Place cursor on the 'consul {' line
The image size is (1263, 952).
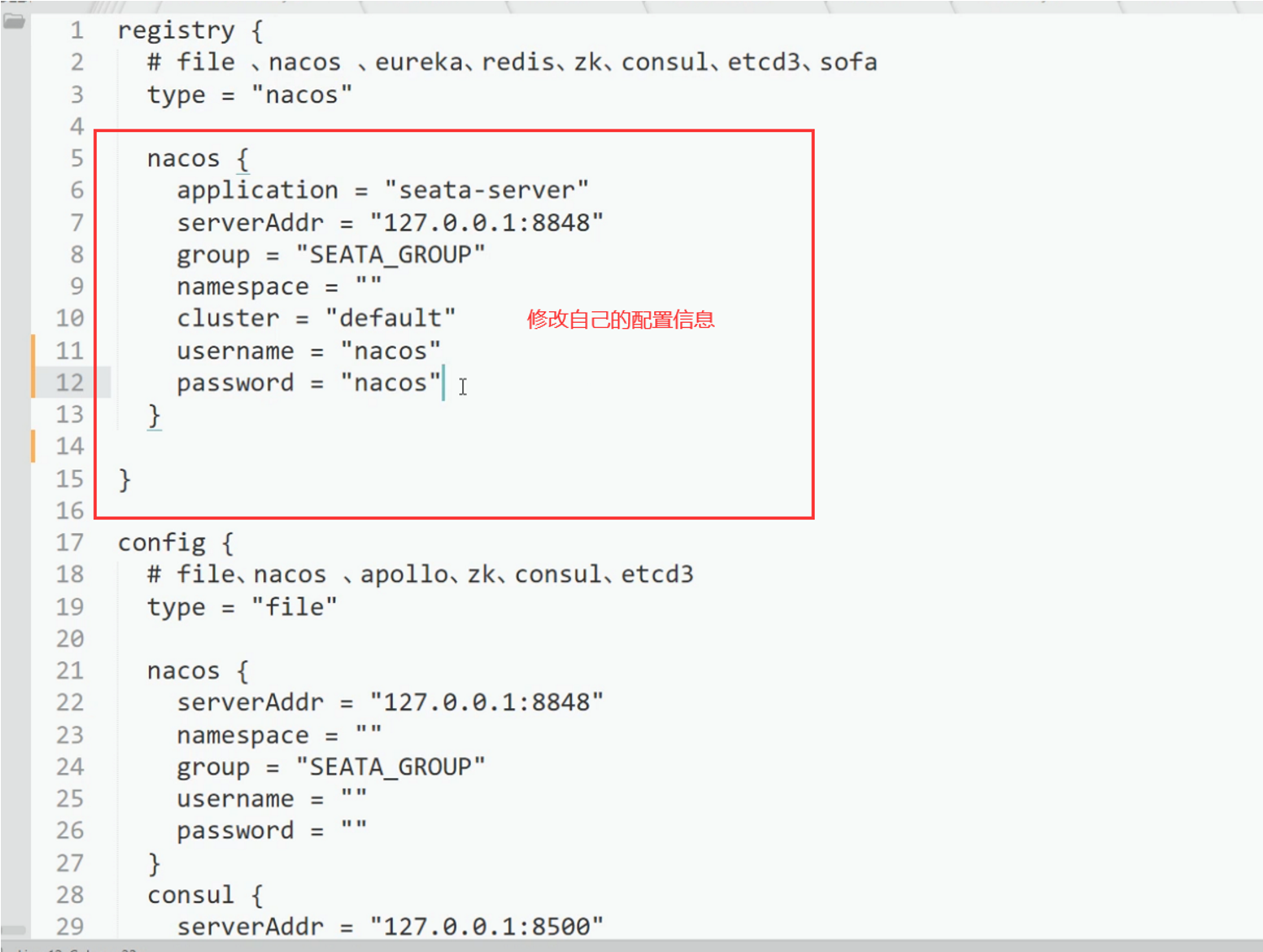click(205, 895)
